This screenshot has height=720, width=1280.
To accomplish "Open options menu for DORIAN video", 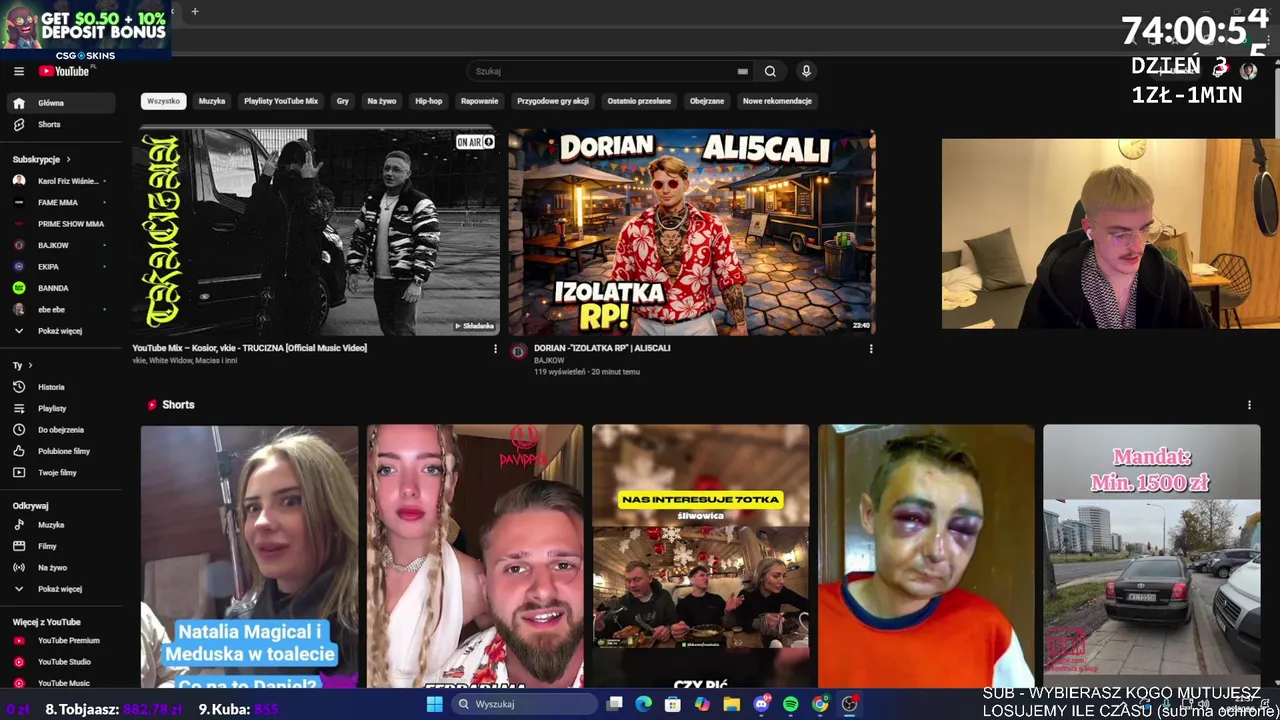I will 871,349.
